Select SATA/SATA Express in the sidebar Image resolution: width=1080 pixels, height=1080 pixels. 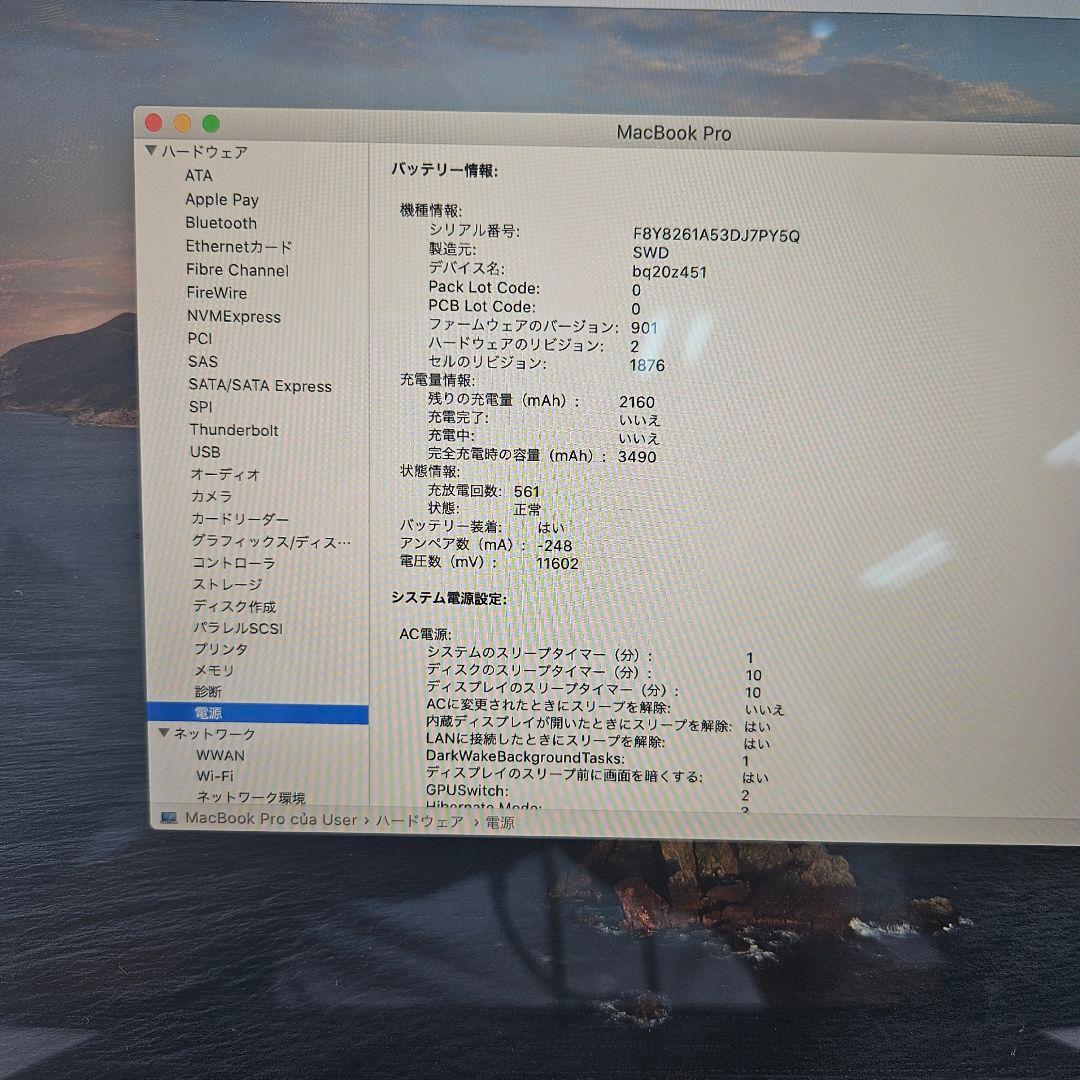(x=259, y=386)
